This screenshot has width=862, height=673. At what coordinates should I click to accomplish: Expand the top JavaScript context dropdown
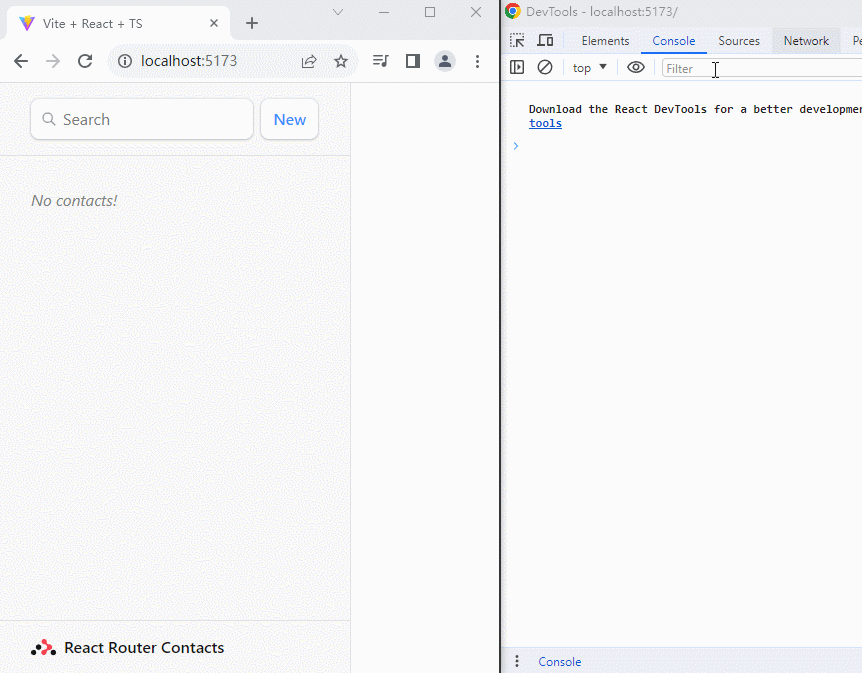[x=590, y=67]
